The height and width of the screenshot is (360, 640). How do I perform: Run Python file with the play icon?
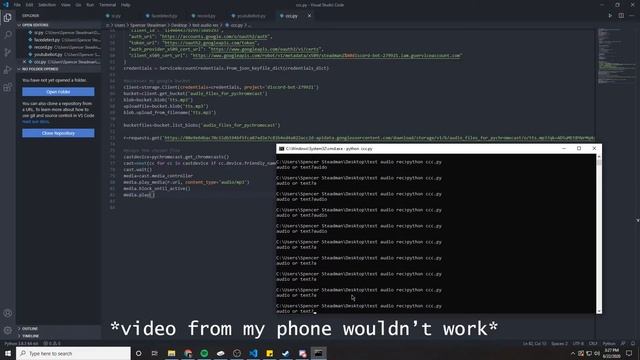610,16
